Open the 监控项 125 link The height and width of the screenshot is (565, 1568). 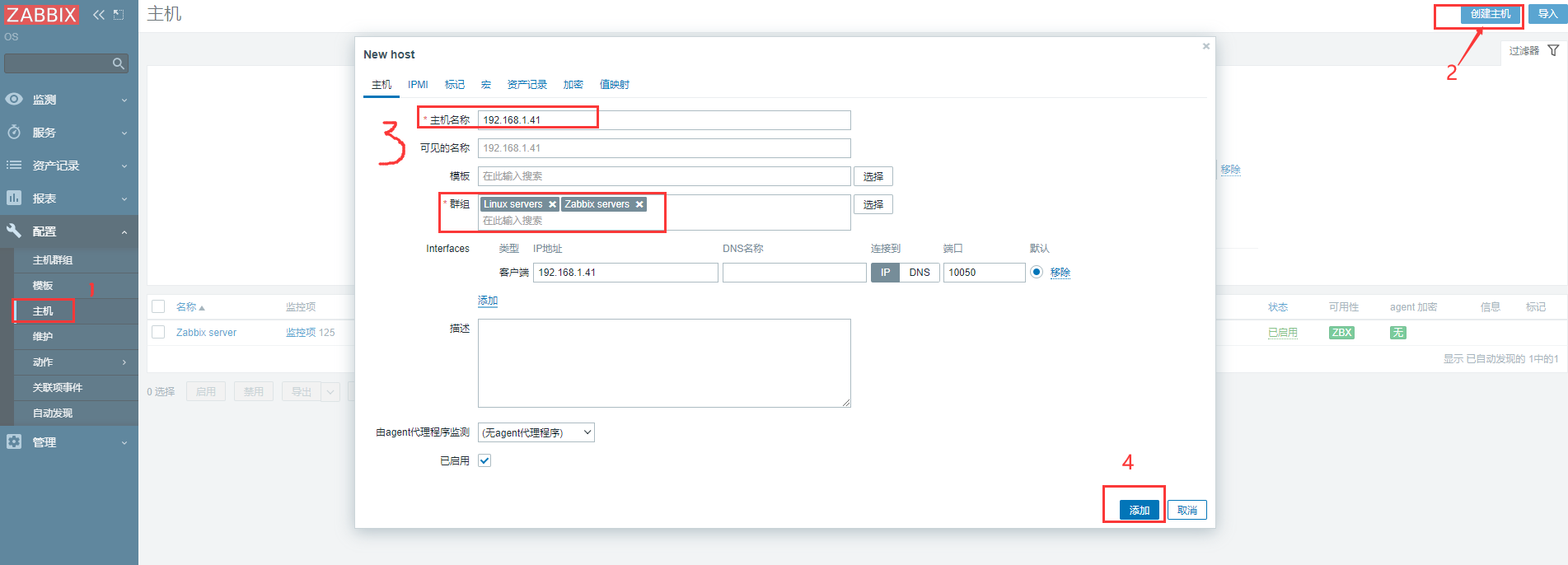point(311,333)
